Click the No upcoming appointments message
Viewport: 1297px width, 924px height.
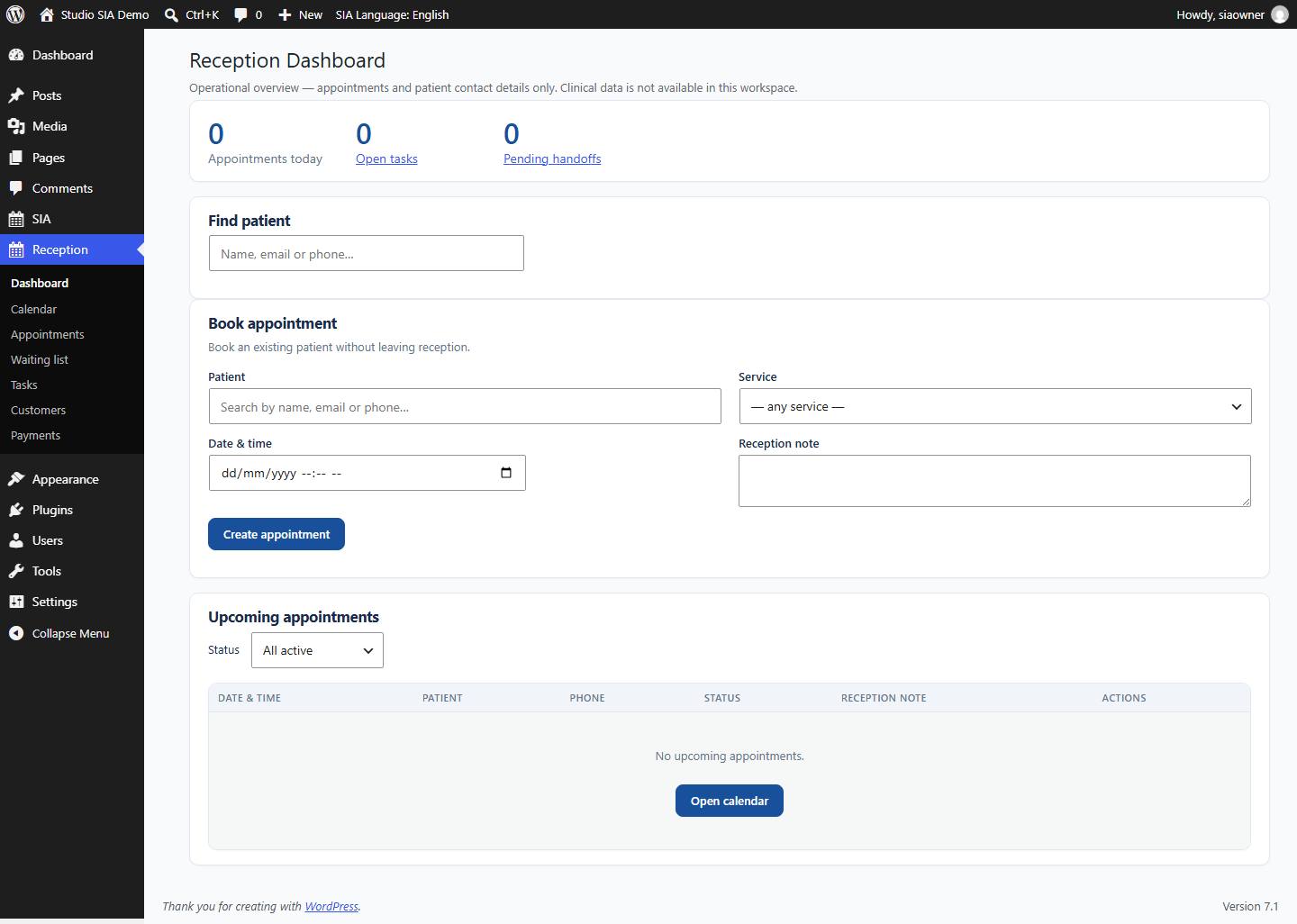point(730,756)
